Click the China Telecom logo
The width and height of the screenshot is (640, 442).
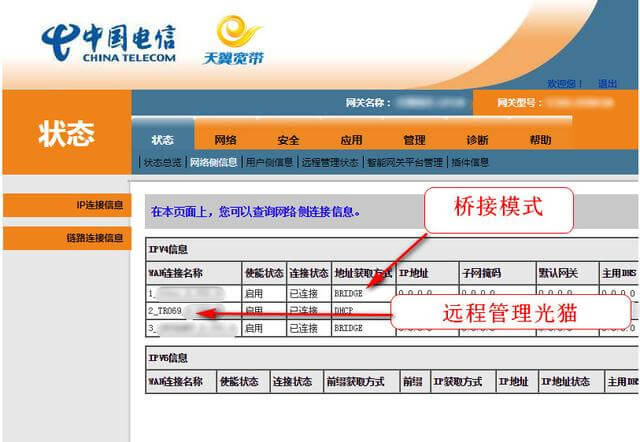click(x=108, y=41)
